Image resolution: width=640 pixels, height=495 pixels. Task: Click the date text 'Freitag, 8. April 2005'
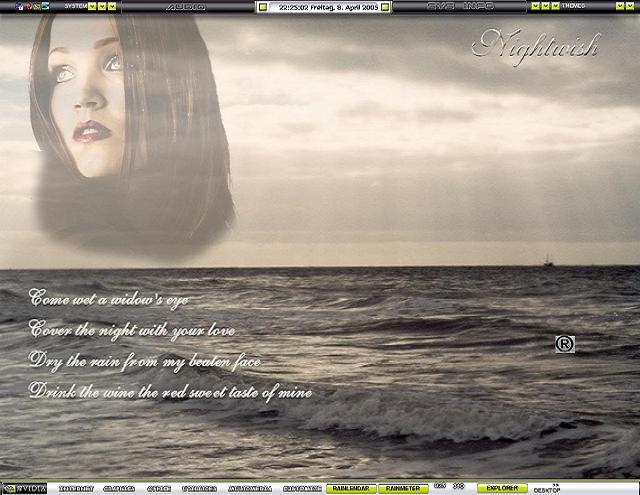click(x=344, y=7)
